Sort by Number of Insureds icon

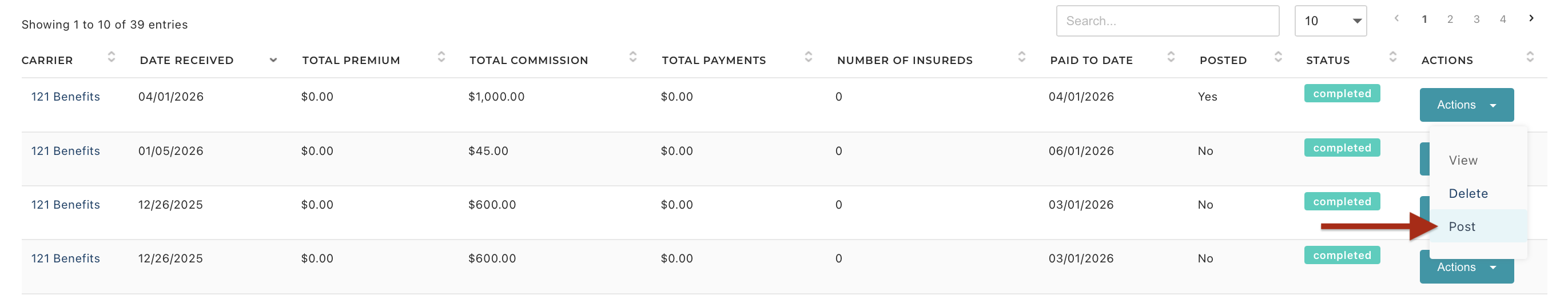[x=1022, y=57]
